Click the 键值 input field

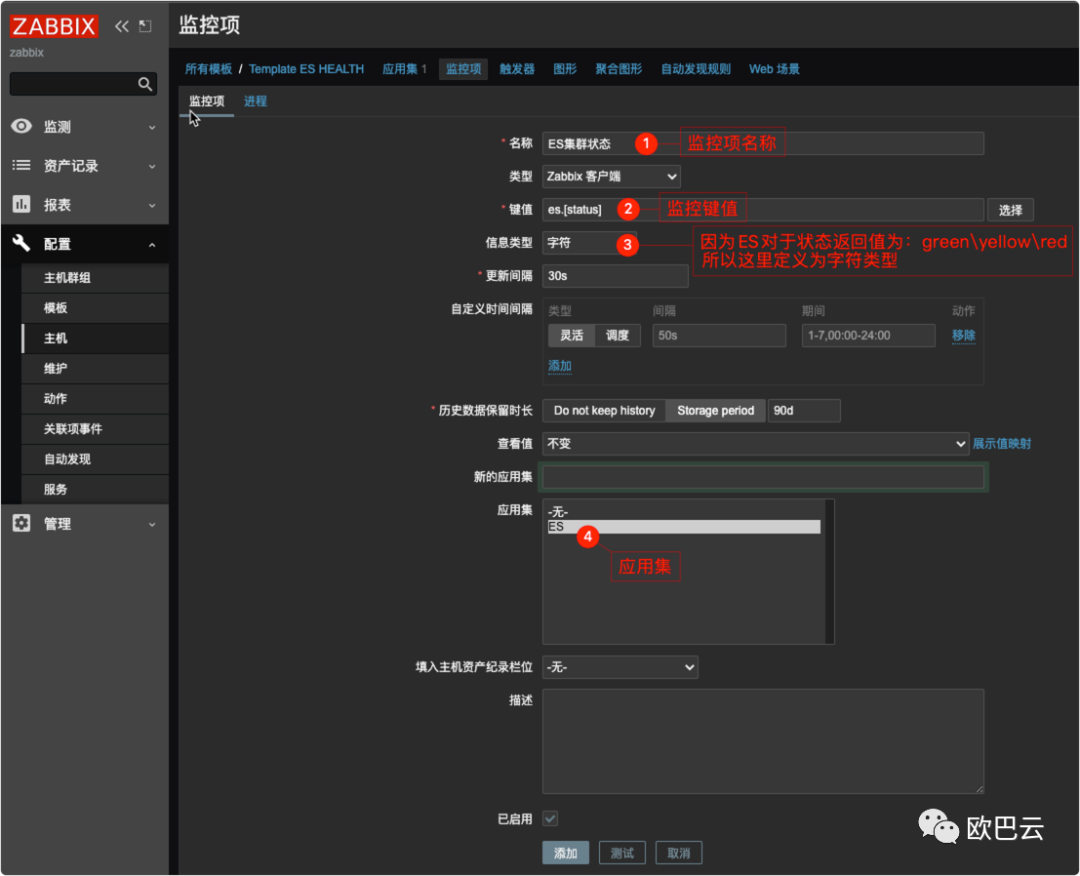point(763,209)
